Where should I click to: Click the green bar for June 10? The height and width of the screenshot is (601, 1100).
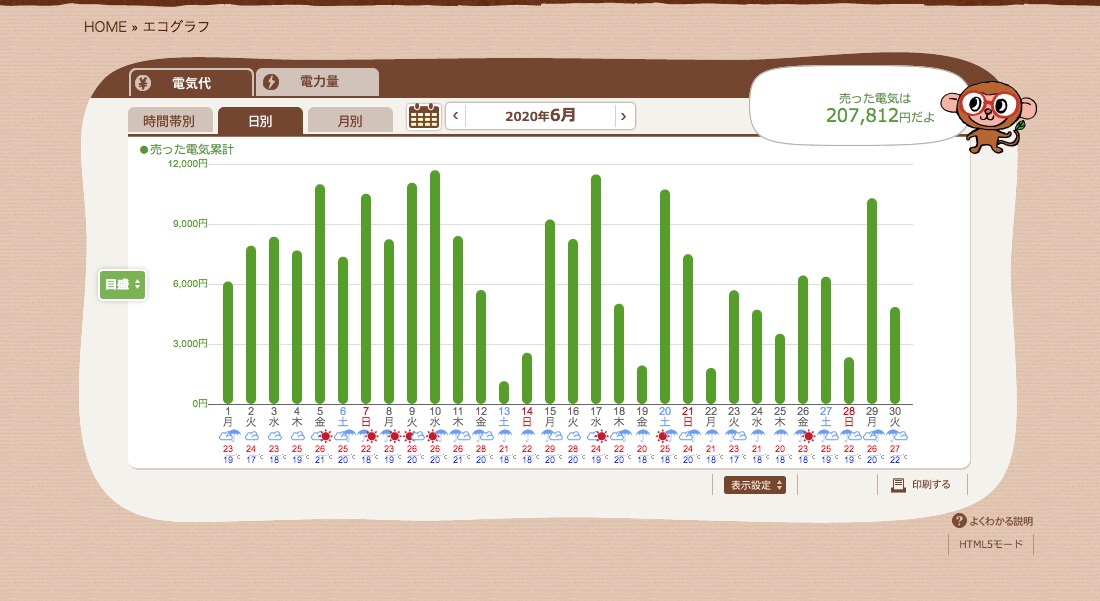pos(435,287)
